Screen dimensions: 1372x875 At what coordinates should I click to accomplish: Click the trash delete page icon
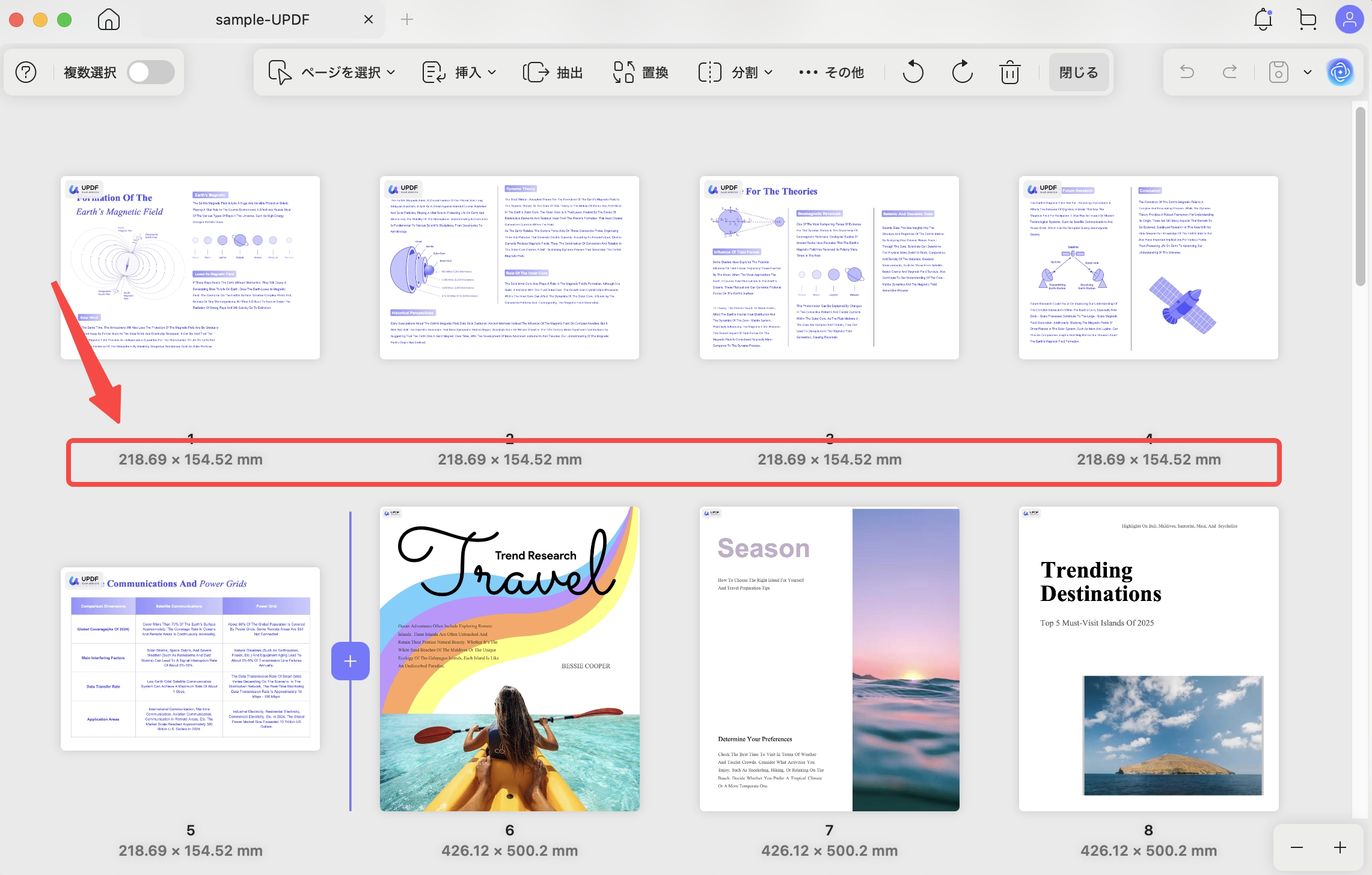pyautogui.click(x=1009, y=73)
